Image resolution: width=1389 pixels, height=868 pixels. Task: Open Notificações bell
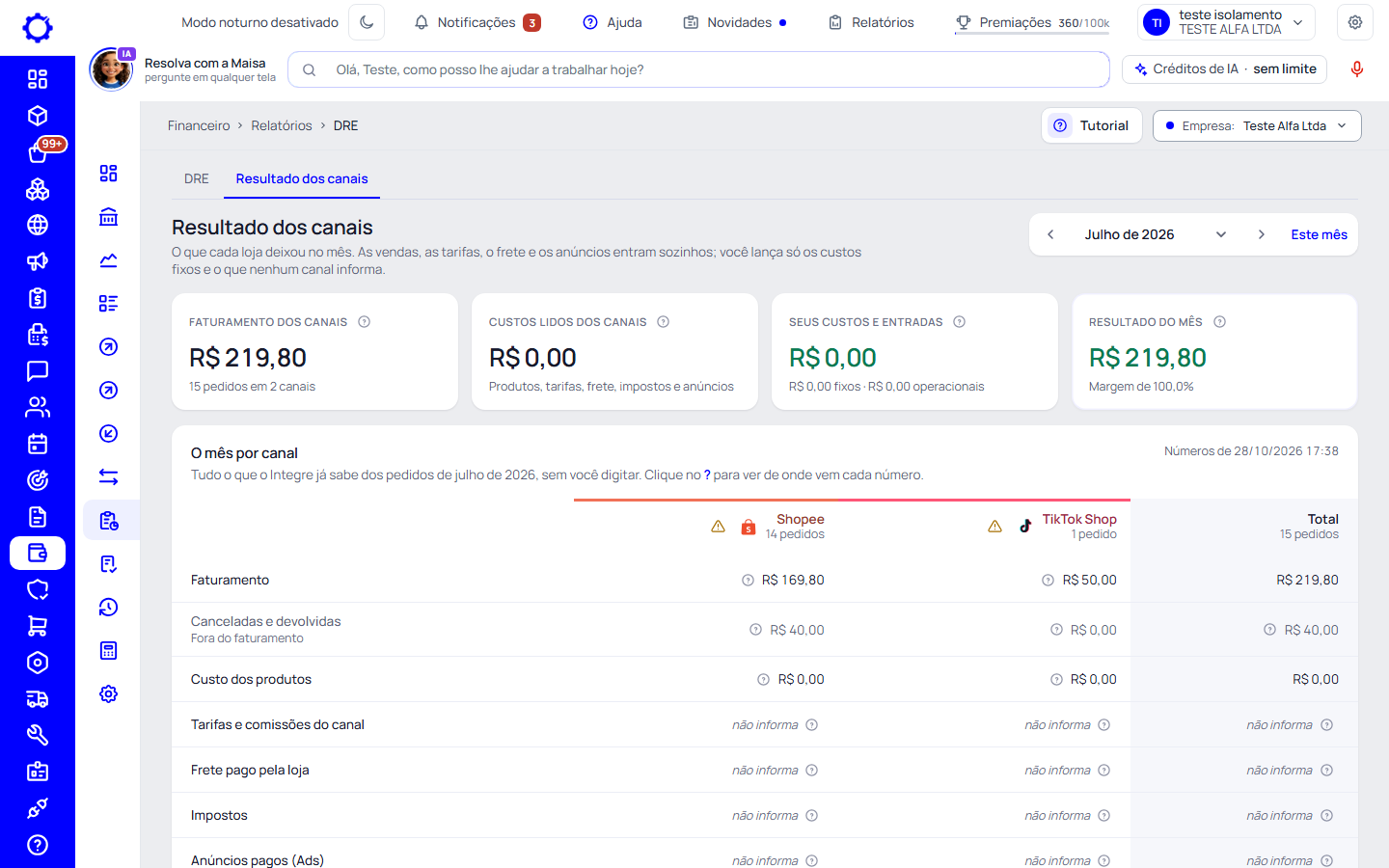[477, 22]
